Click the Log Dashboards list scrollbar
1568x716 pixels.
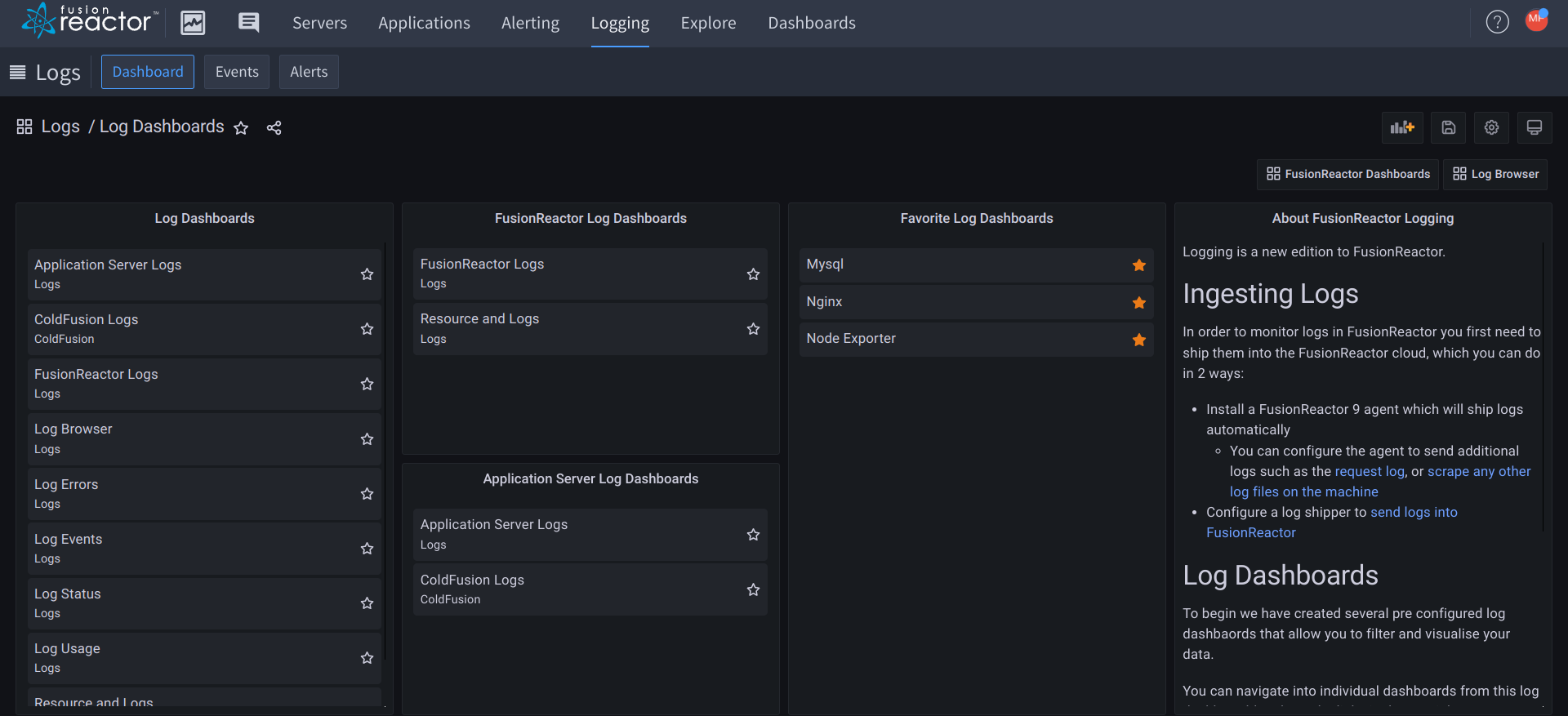385,451
